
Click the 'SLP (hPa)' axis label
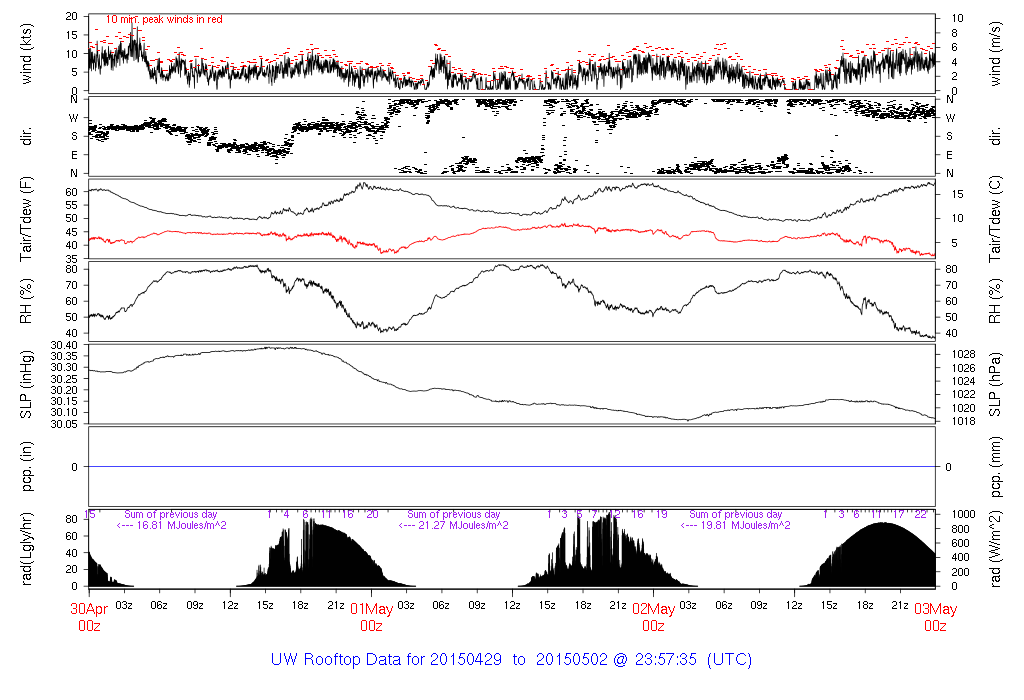pos(995,385)
